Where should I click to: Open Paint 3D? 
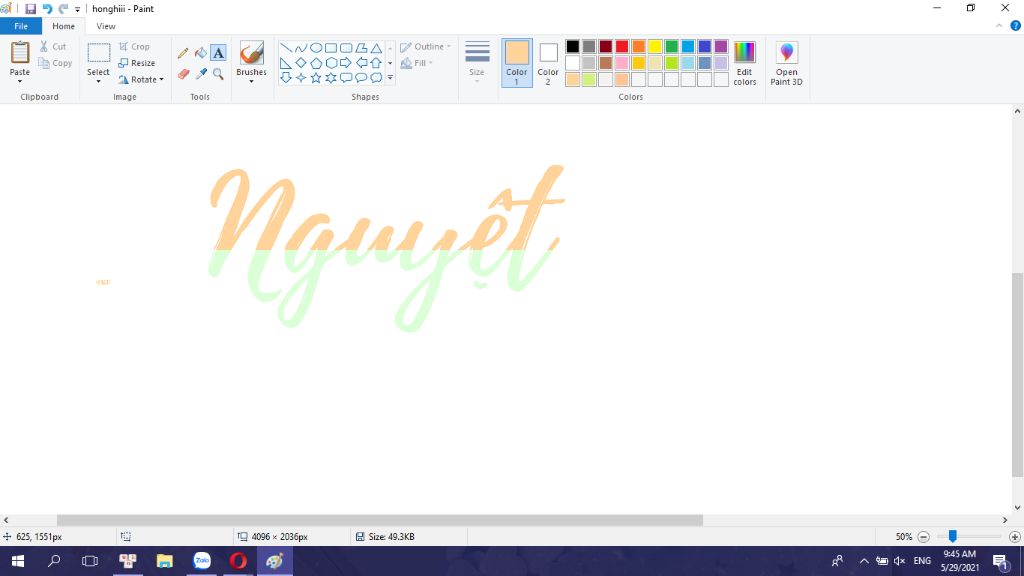pos(786,63)
